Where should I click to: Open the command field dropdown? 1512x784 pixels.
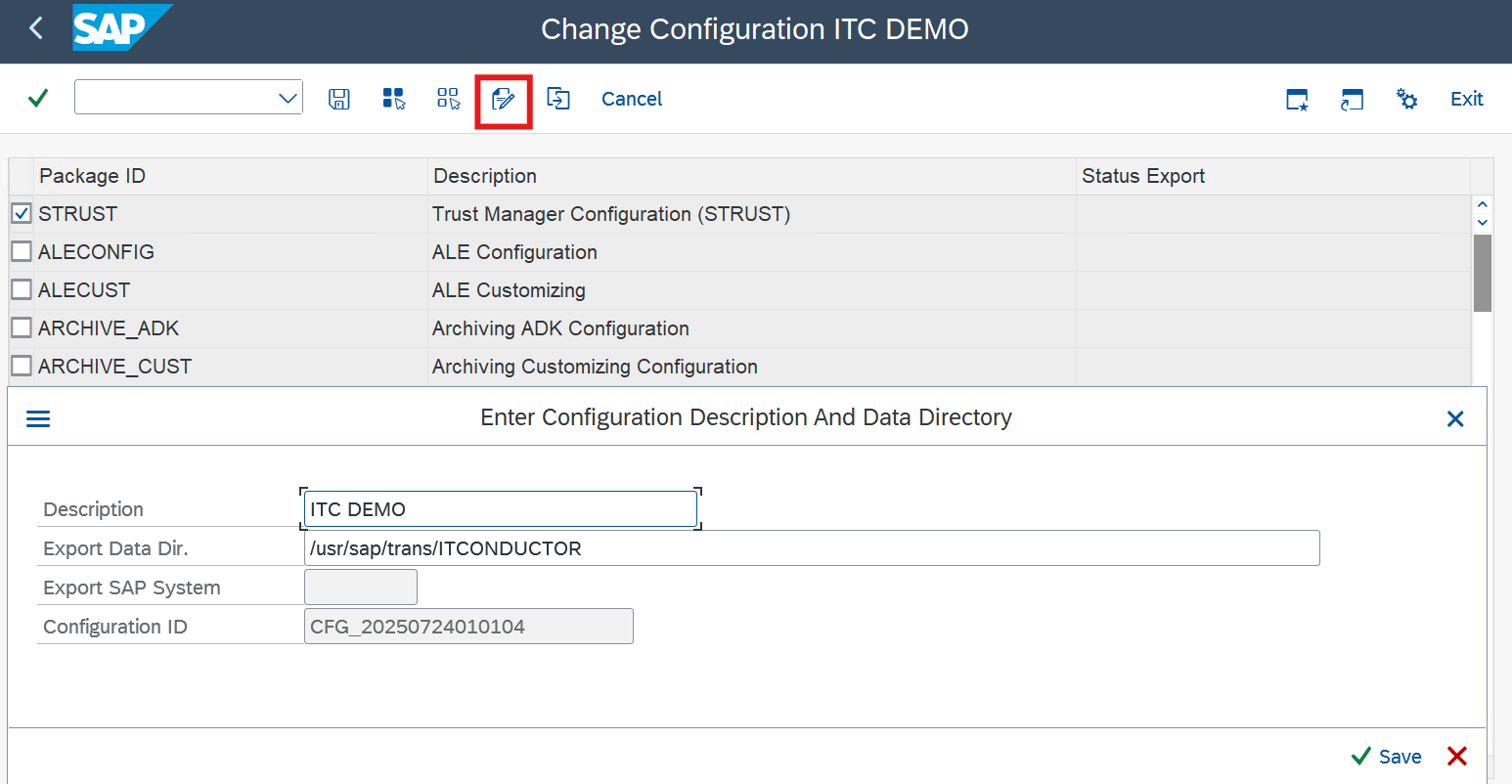[288, 98]
